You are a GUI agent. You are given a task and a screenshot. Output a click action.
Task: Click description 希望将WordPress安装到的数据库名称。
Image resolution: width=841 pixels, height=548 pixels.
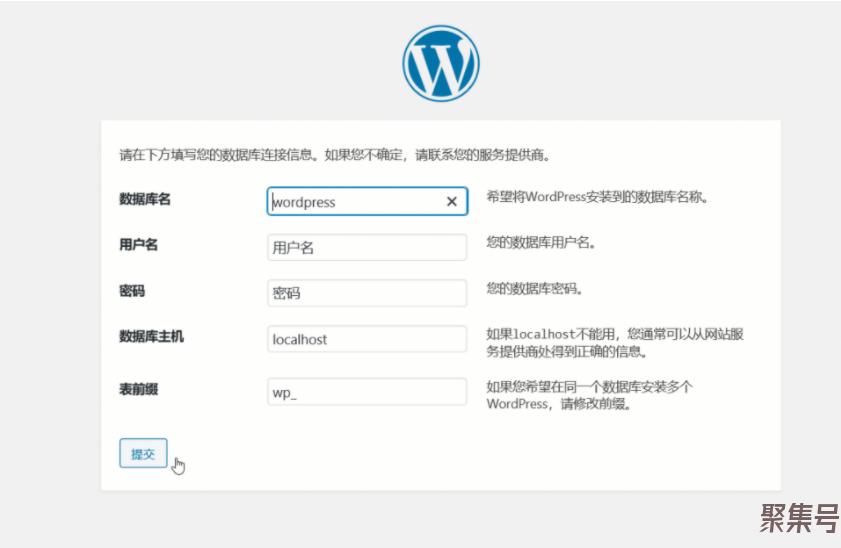598,197
